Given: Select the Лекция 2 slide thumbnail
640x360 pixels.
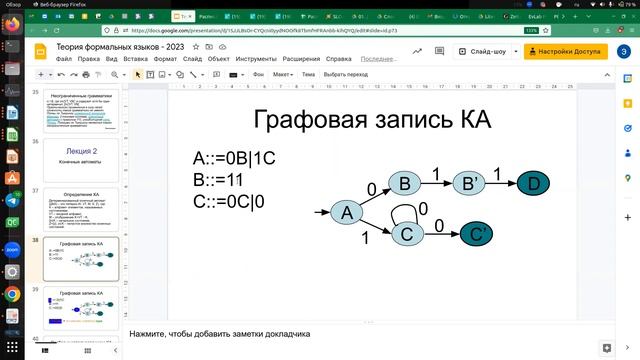Looking at the screenshot, I should click(x=81, y=160).
